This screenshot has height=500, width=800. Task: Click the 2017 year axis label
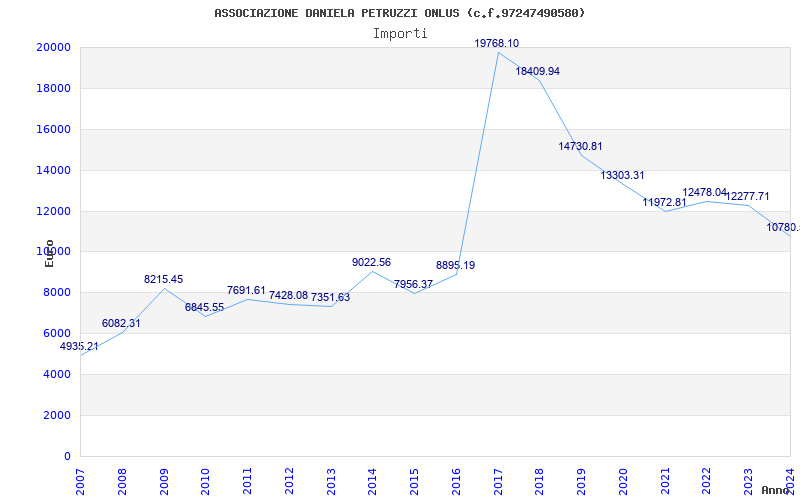click(498, 482)
